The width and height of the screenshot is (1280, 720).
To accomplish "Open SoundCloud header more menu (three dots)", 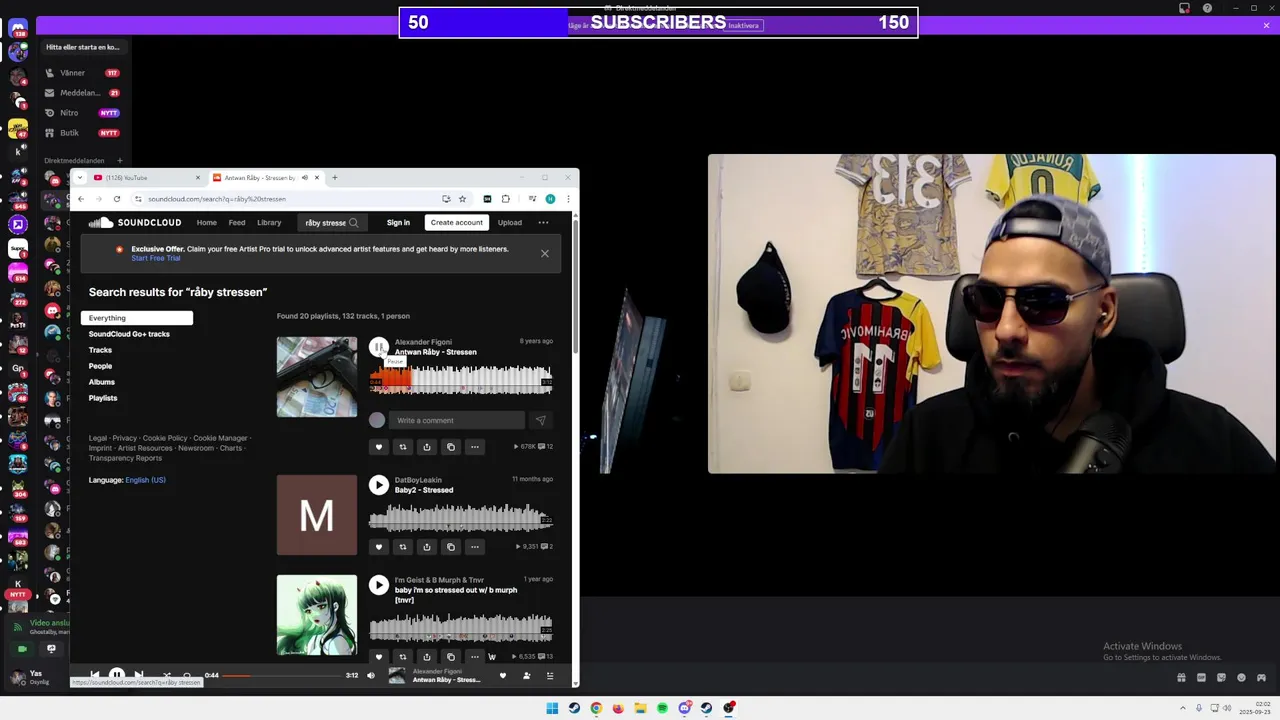I will coord(543,223).
